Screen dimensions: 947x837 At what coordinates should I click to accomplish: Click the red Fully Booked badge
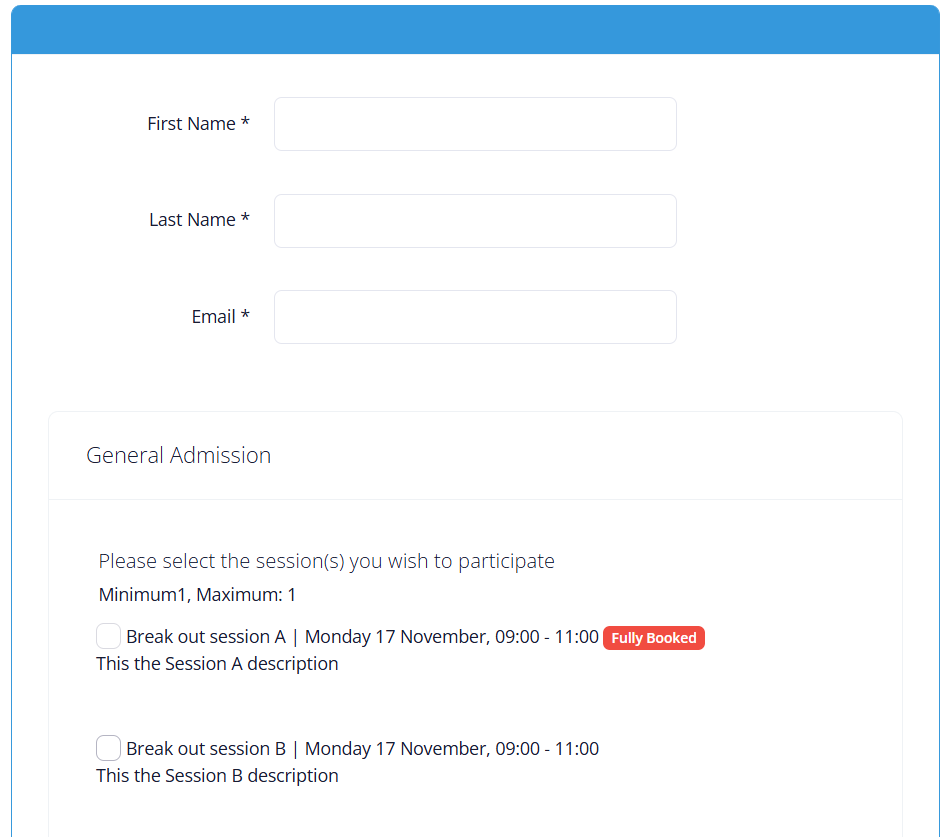tap(654, 638)
